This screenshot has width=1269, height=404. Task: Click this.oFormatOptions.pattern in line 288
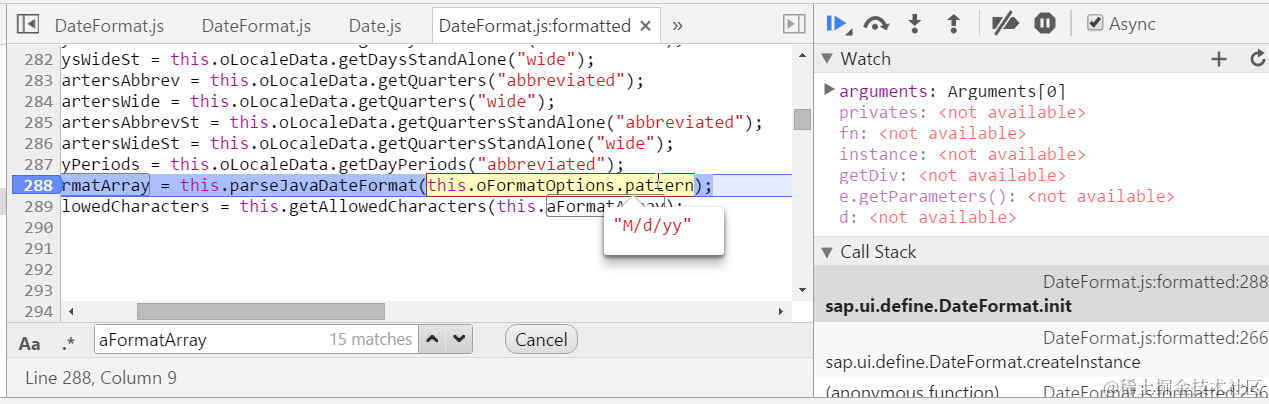tap(560, 186)
